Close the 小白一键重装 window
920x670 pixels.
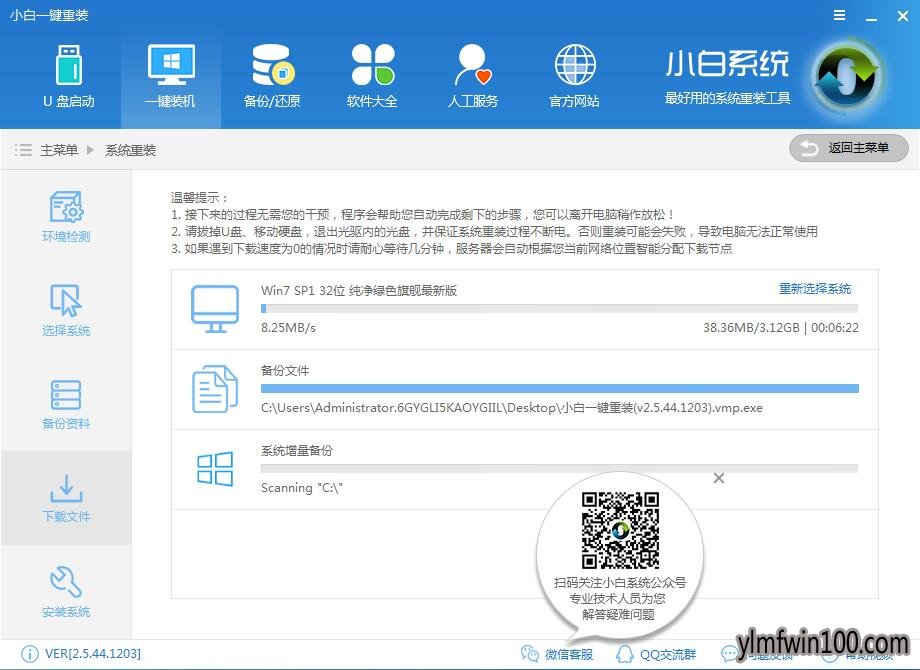903,16
